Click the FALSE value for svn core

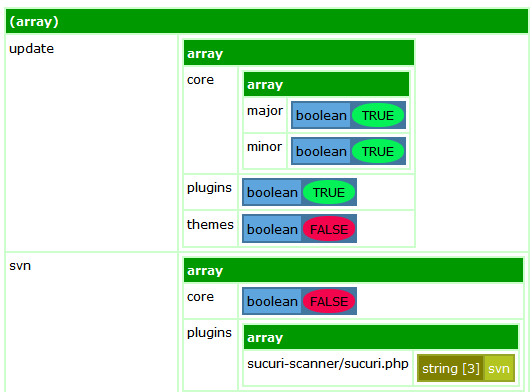[329, 301]
